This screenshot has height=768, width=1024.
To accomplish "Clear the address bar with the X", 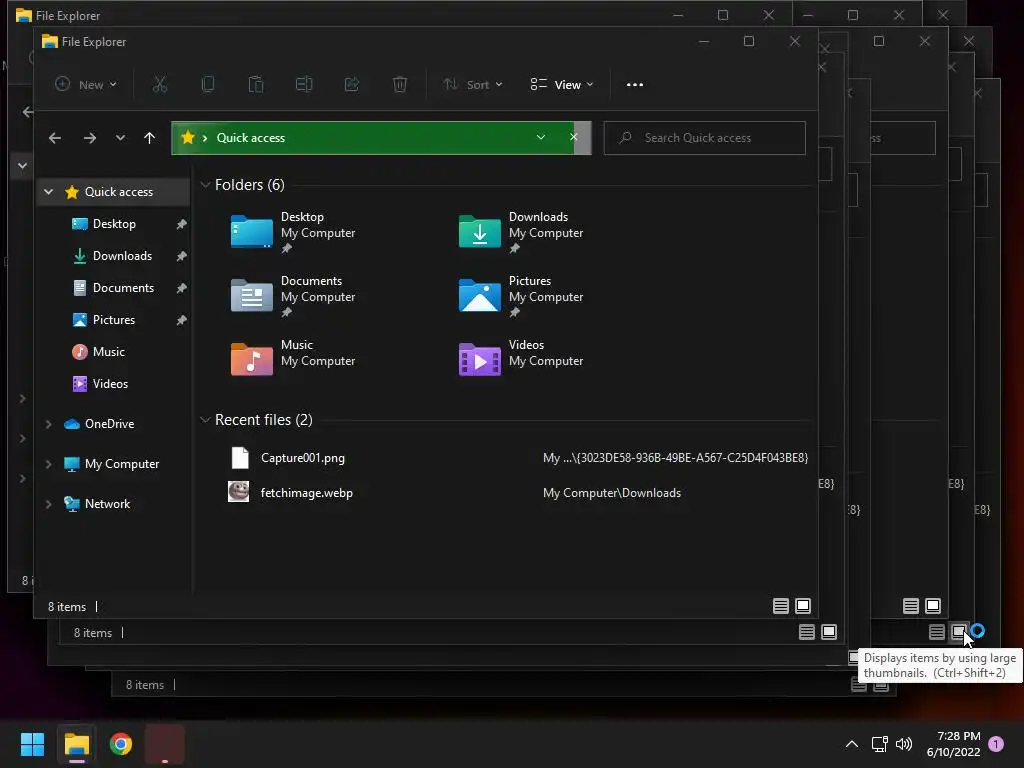I will (573, 137).
